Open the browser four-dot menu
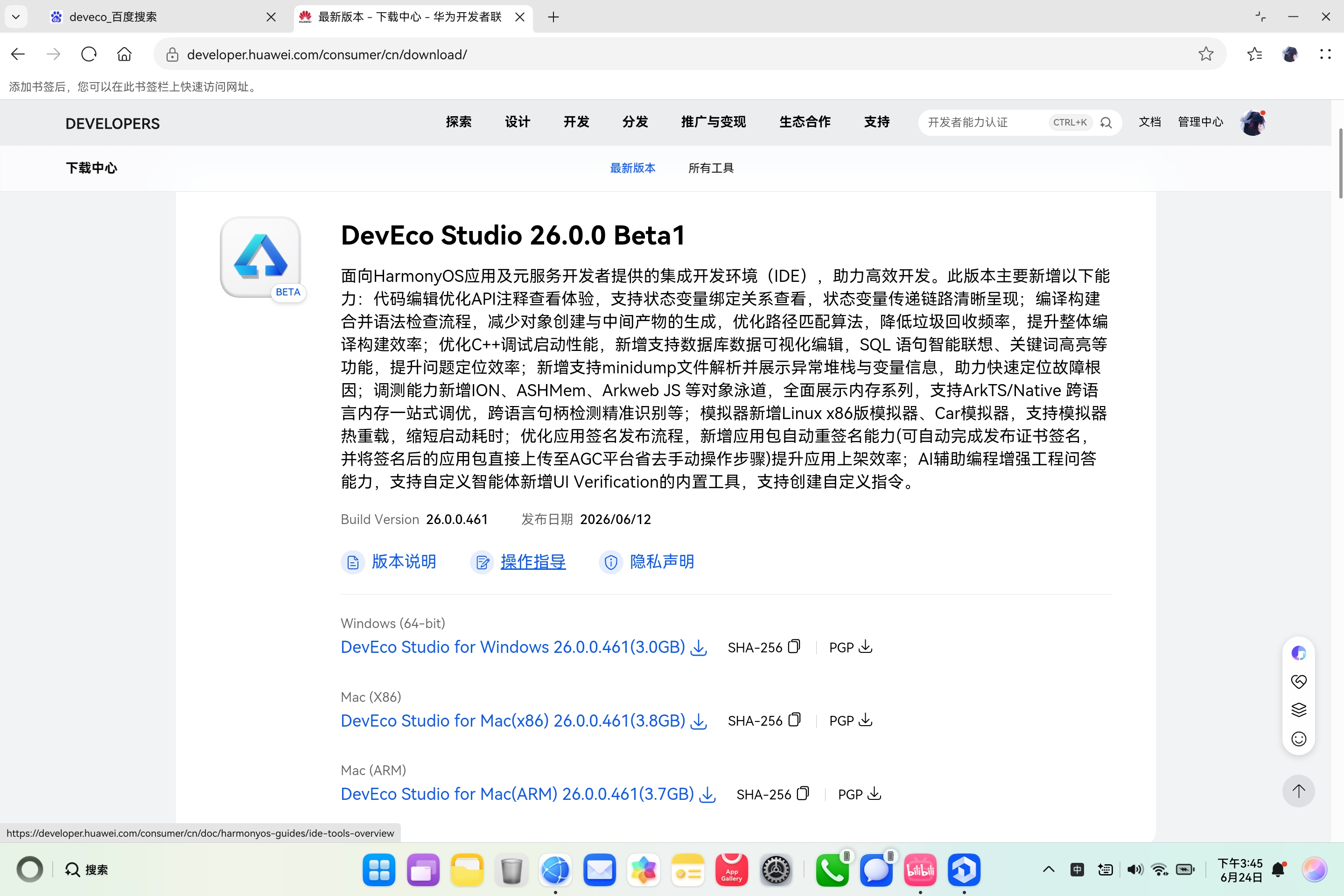This screenshot has width=1344, height=896. pos(1325,54)
